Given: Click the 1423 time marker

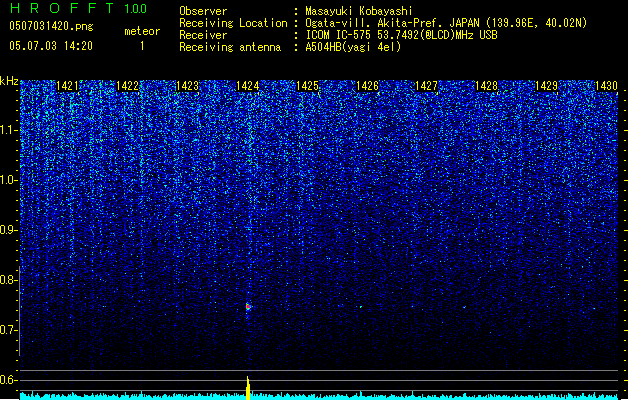Looking at the screenshot, I should pos(187,86).
